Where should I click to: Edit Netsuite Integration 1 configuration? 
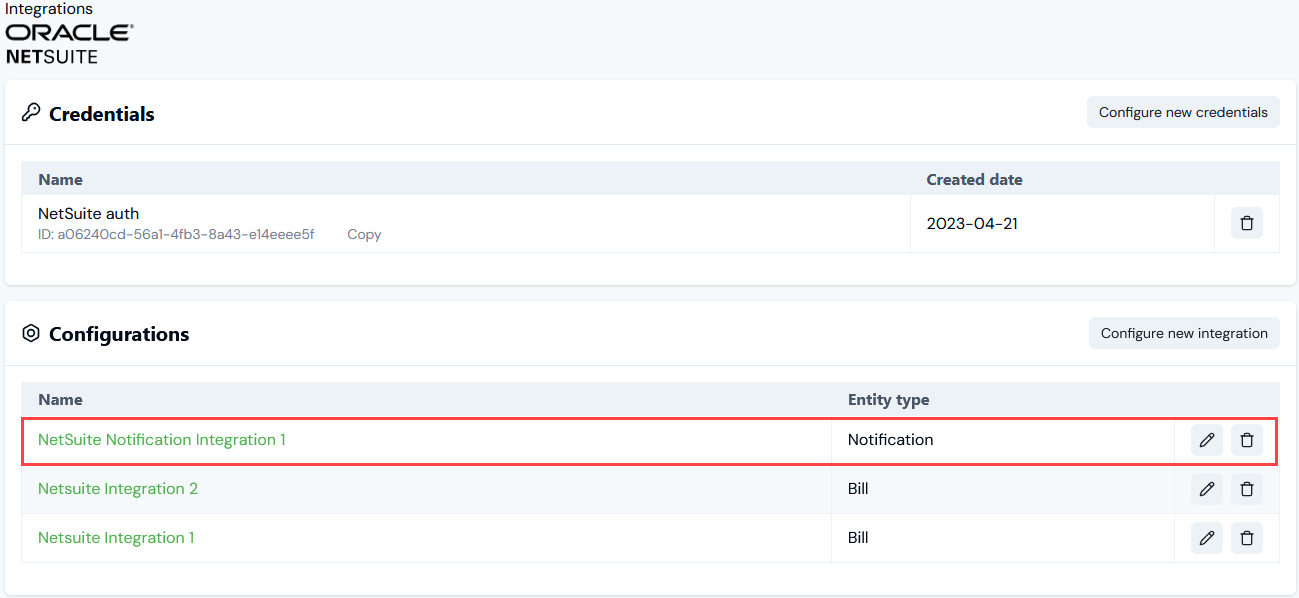(x=1207, y=538)
